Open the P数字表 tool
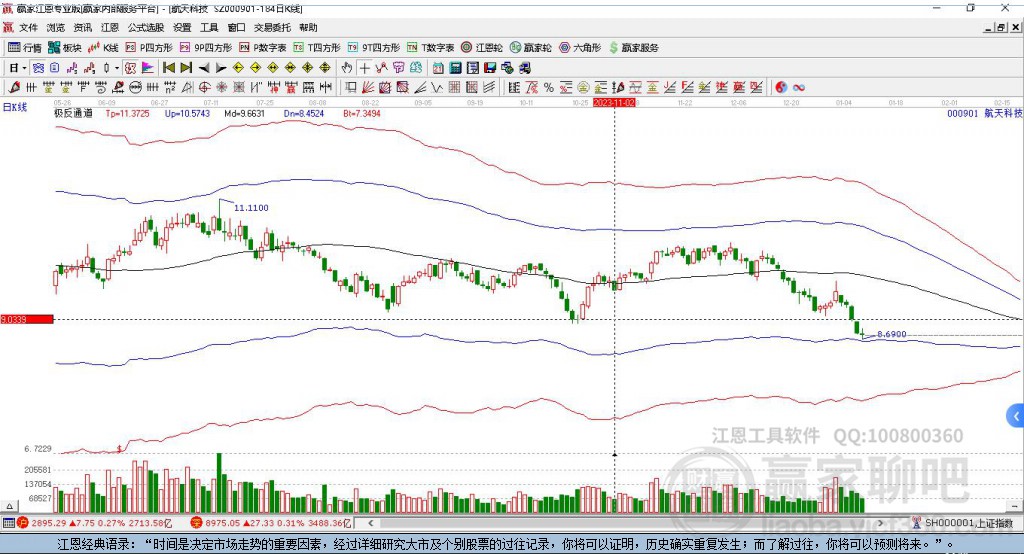The width and height of the screenshot is (1024, 554). [x=263, y=48]
